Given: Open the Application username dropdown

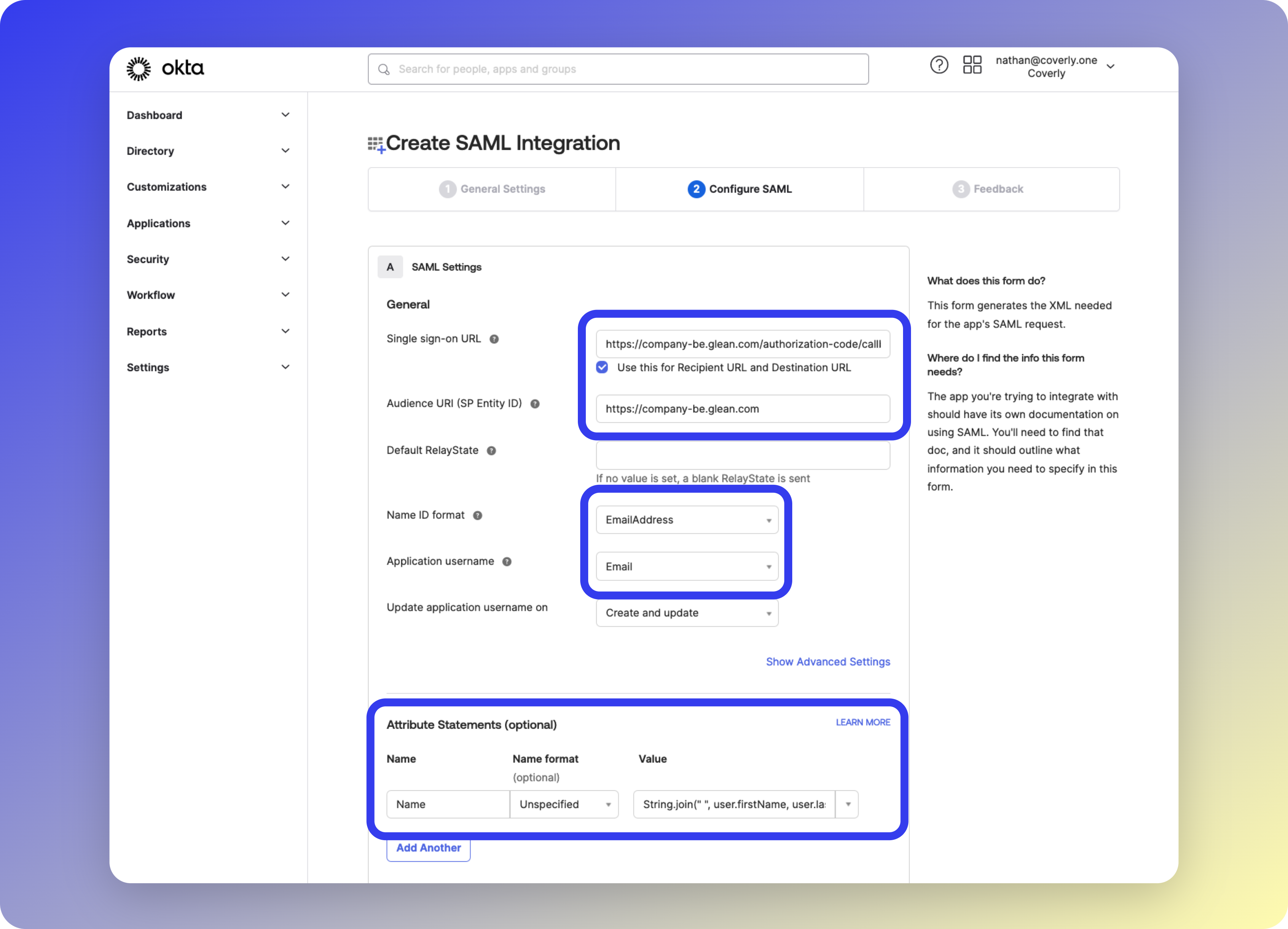Looking at the screenshot, I should tap(687, 567).
